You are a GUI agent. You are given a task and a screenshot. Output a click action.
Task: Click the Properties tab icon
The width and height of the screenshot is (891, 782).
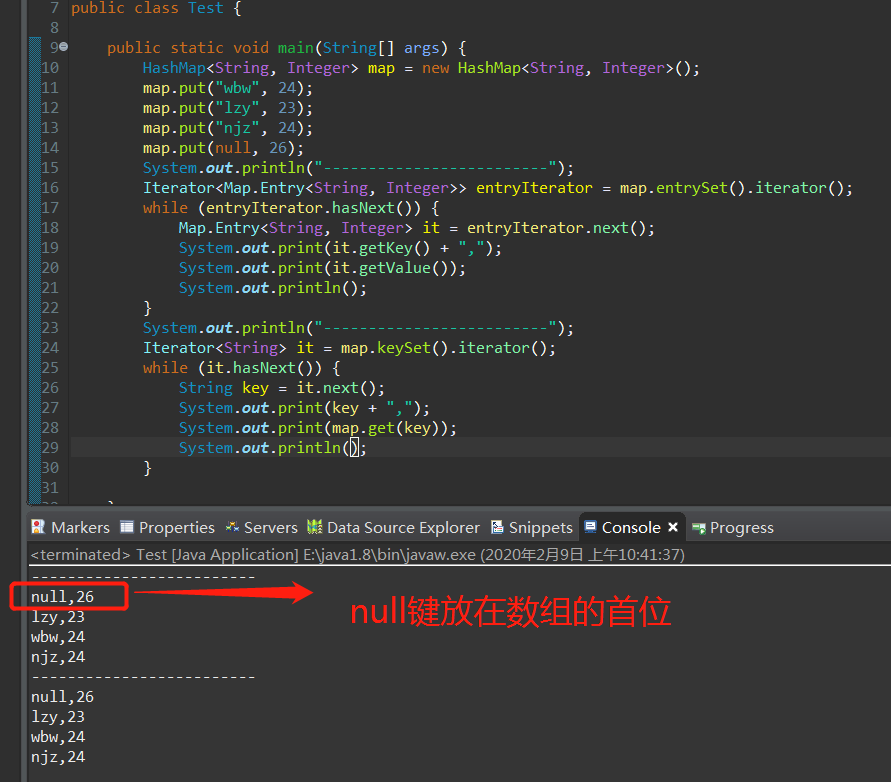pos(127,527)
